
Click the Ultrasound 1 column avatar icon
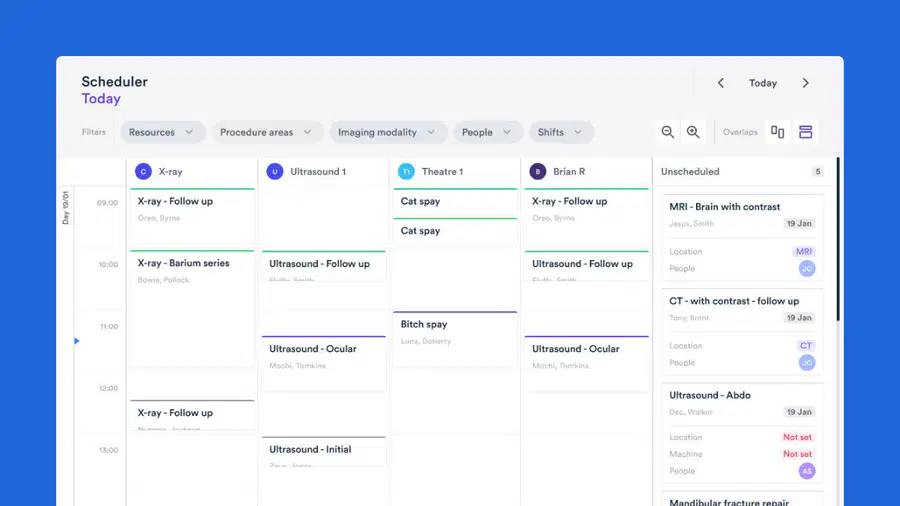275,172
